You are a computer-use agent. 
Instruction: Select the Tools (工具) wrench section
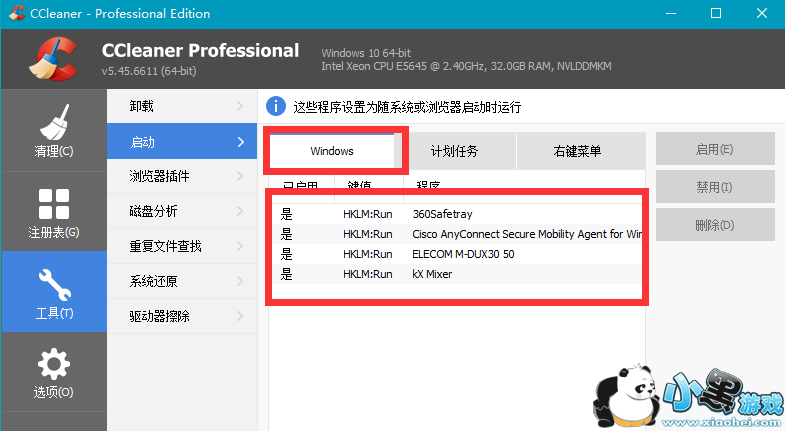[x=54, y=292]
